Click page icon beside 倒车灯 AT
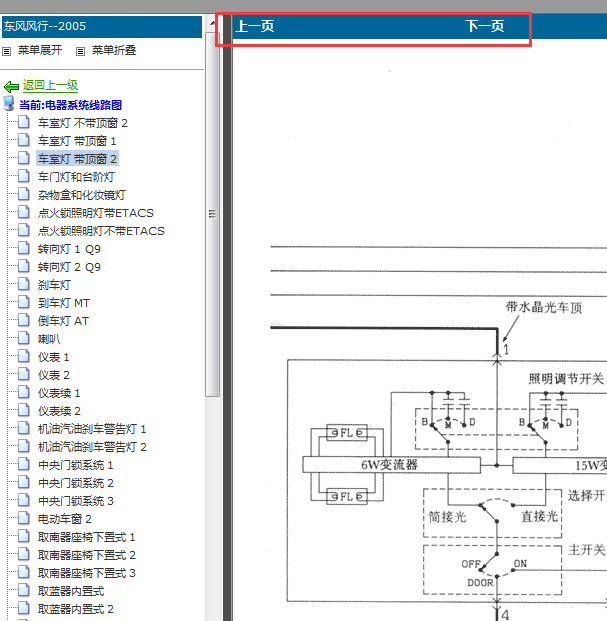 pyautogui.click(x=24, y=320)
